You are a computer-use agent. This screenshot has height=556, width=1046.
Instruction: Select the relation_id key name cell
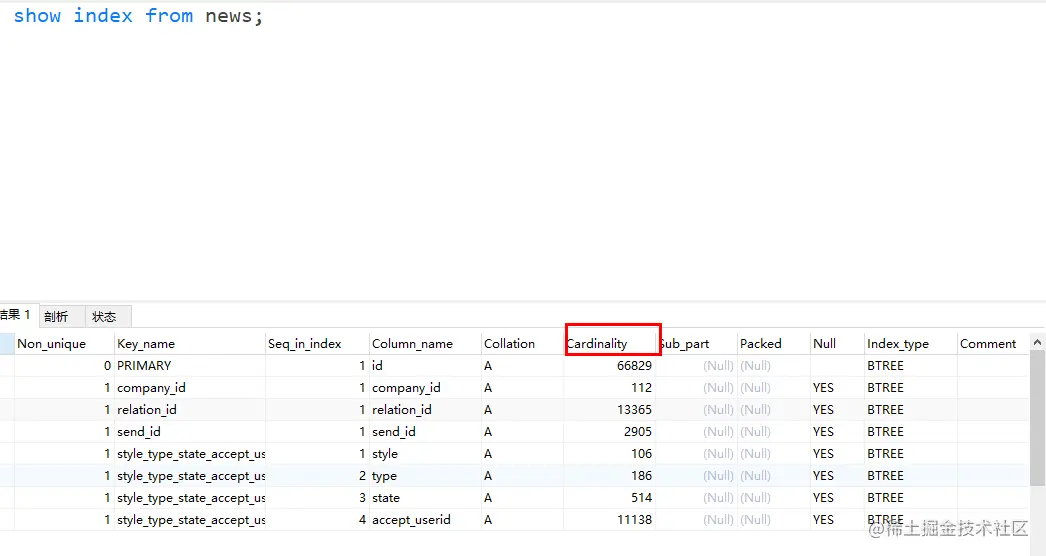click(x=189, y=410)
